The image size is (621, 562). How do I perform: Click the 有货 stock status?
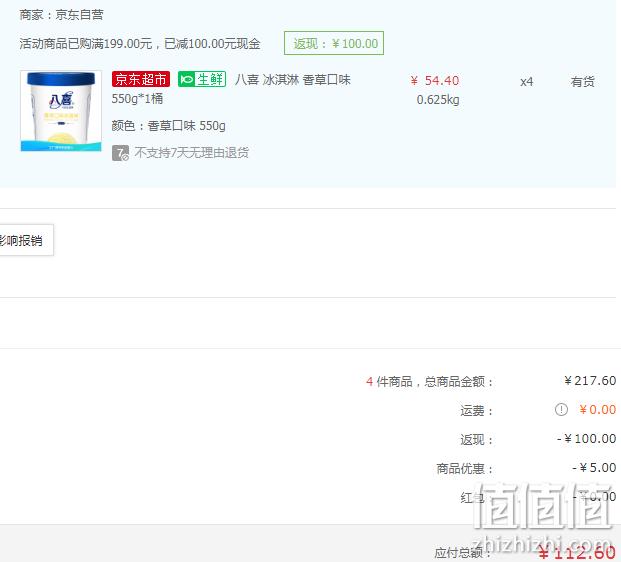[583, 82]
